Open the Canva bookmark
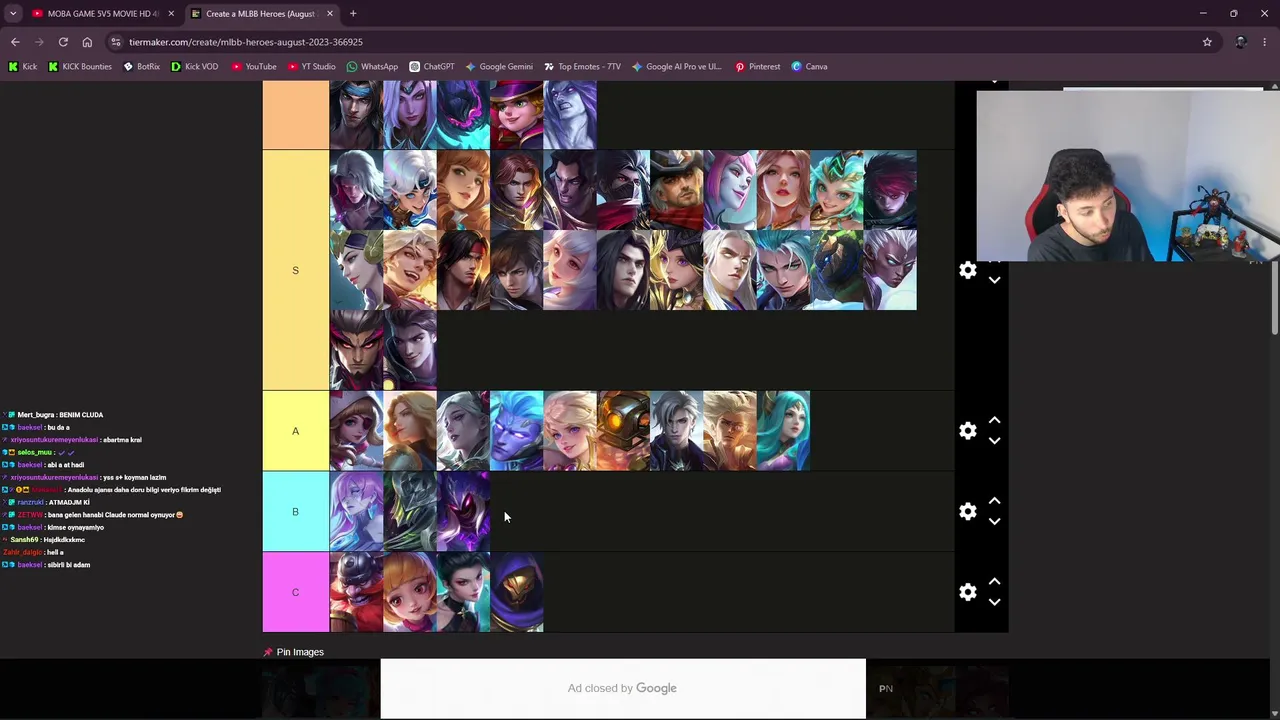Screen dimensions: 1280x720 809,67
